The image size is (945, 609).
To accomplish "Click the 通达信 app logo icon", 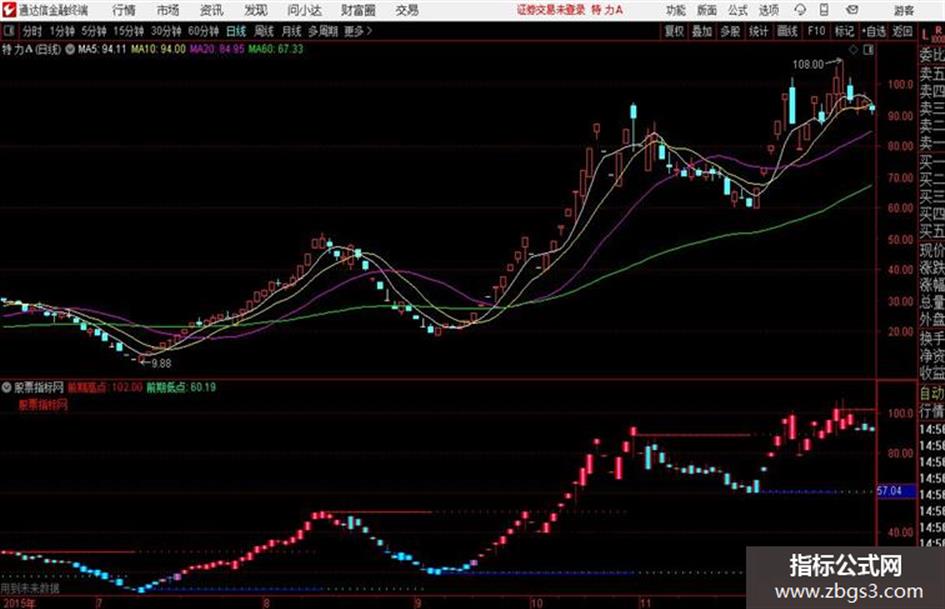I will [9, 10].
